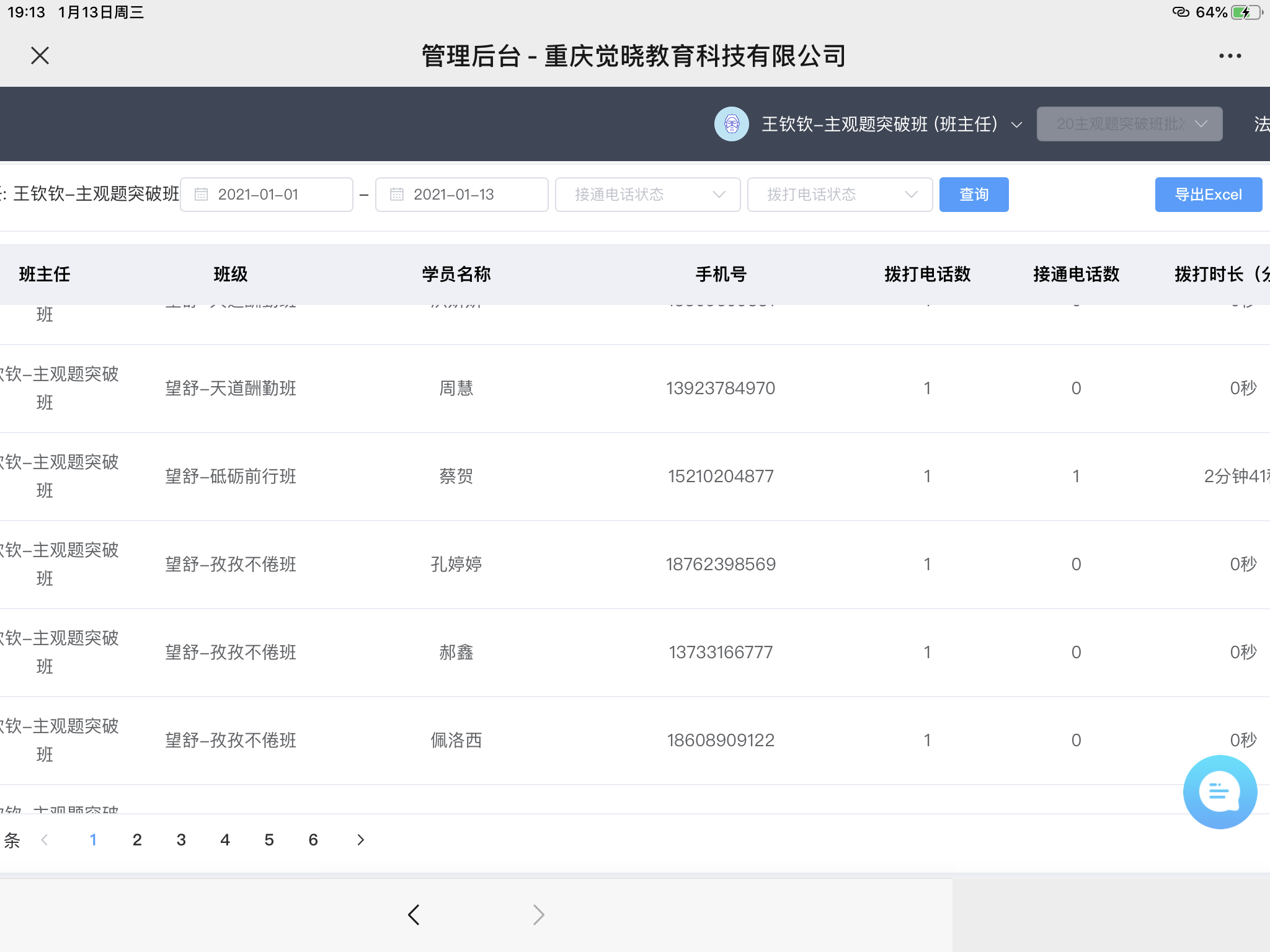Screen dimensions: 1270x952
Task: Click the start date calendar icon
Action: coord(202,195)
